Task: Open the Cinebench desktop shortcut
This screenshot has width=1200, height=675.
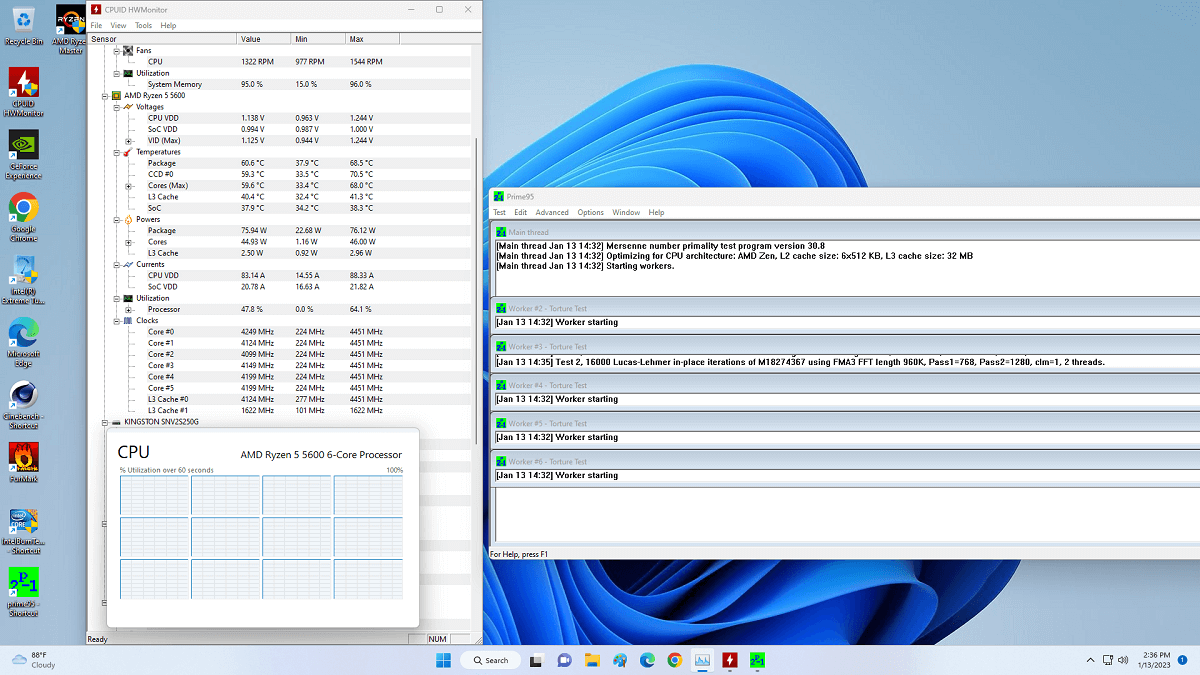Action: pos(24,406)
